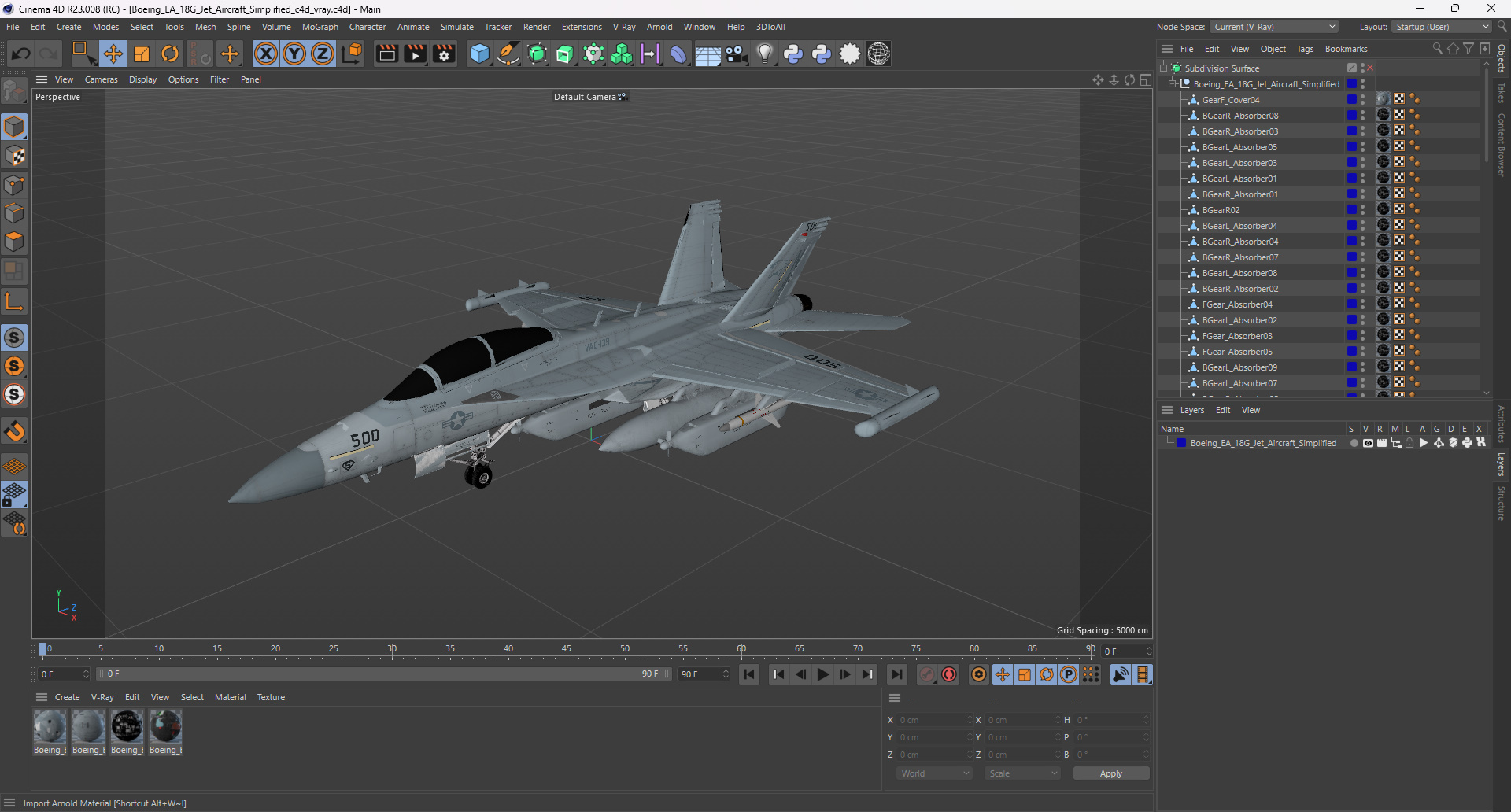Enable Points mode in left palette
1511x812 pixels.
tap(14, 185)
